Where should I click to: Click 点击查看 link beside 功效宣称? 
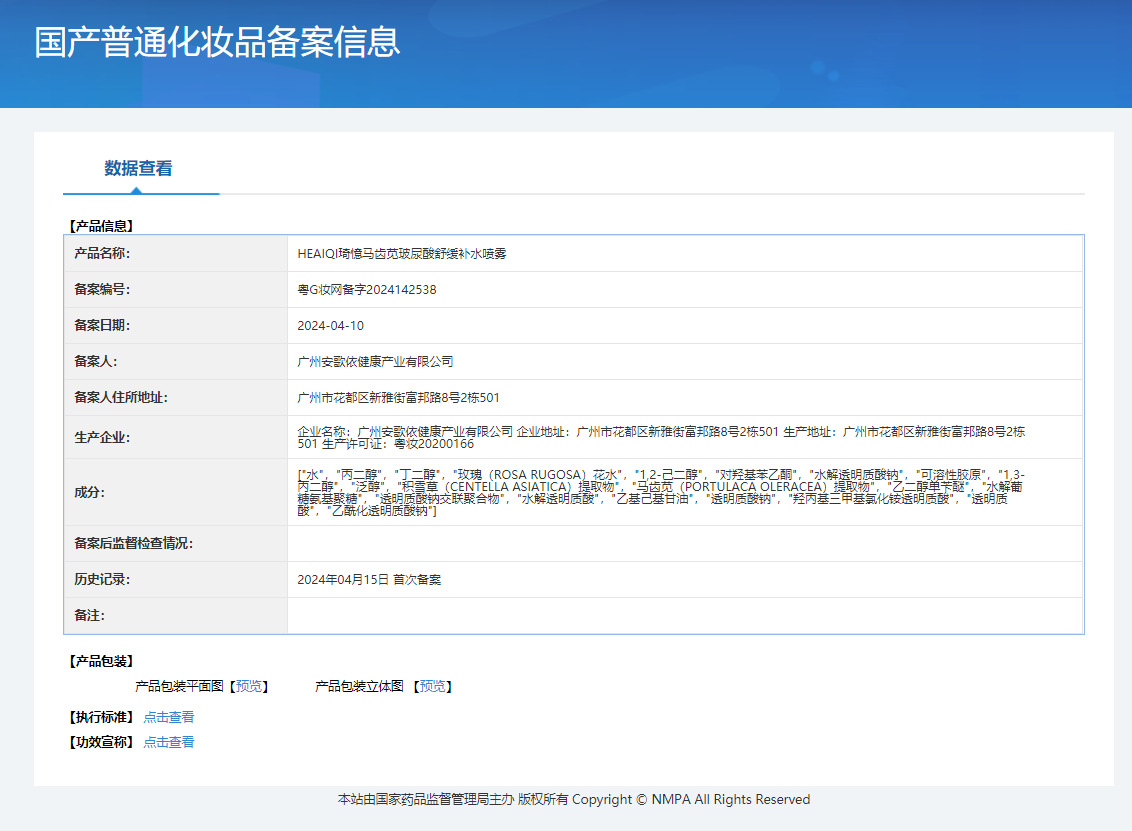(169, 742)
